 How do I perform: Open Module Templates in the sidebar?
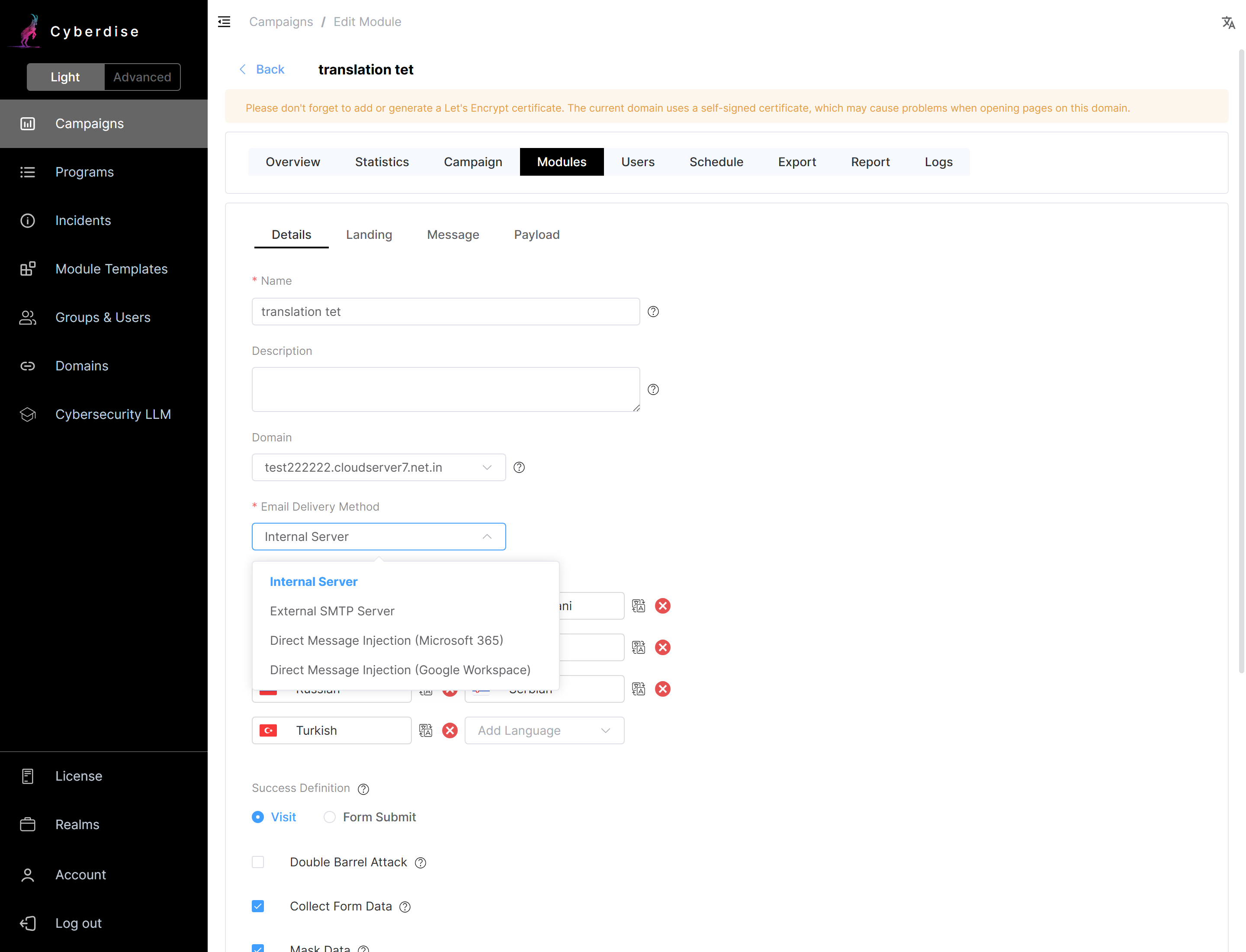click(x=104, y=269)
